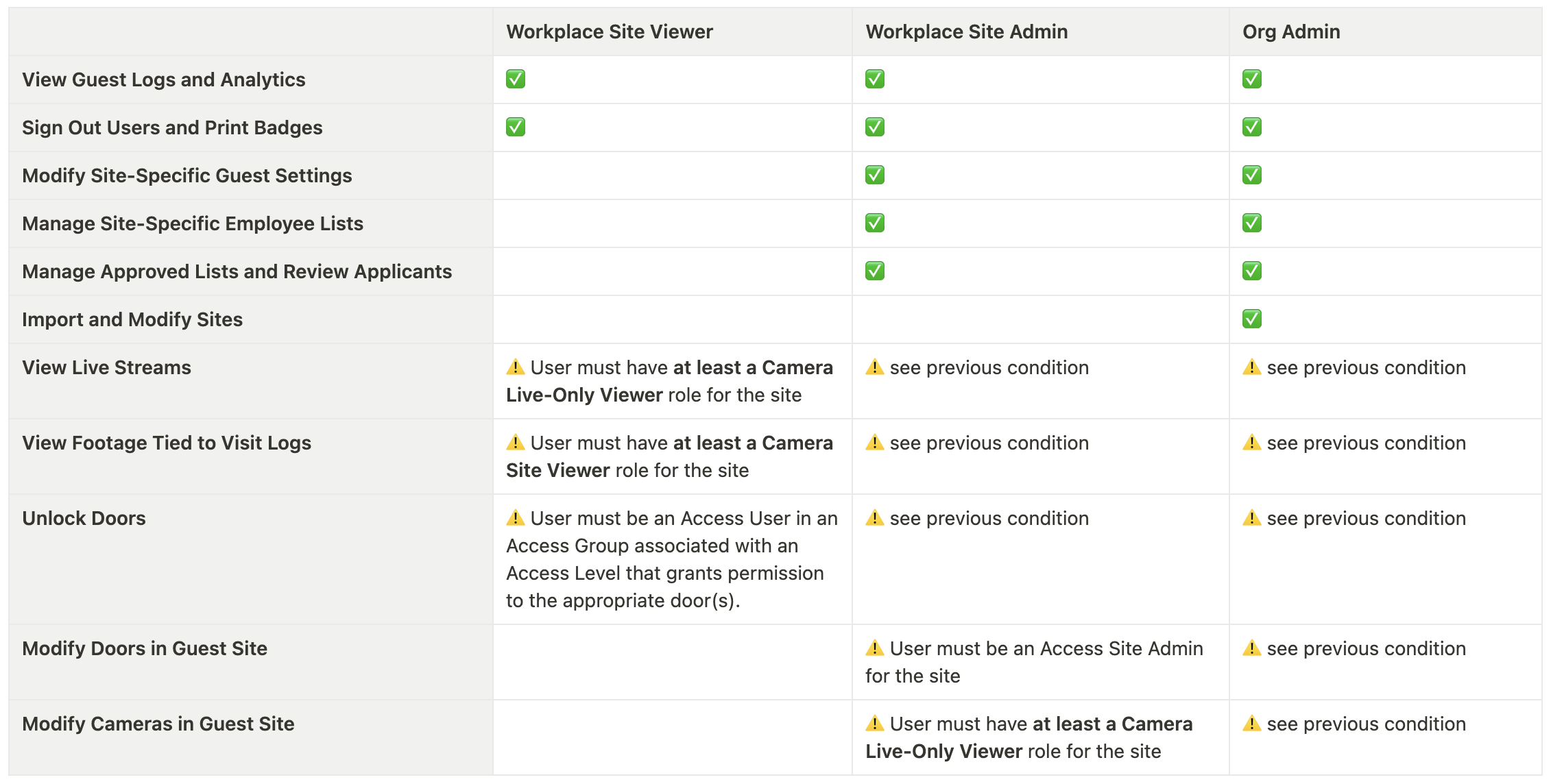This screenshot has height=784, width=1551.
Task: Click warning icon beside Access Site Admin condition
Action: pyautogui.click(x=875, y=648)
